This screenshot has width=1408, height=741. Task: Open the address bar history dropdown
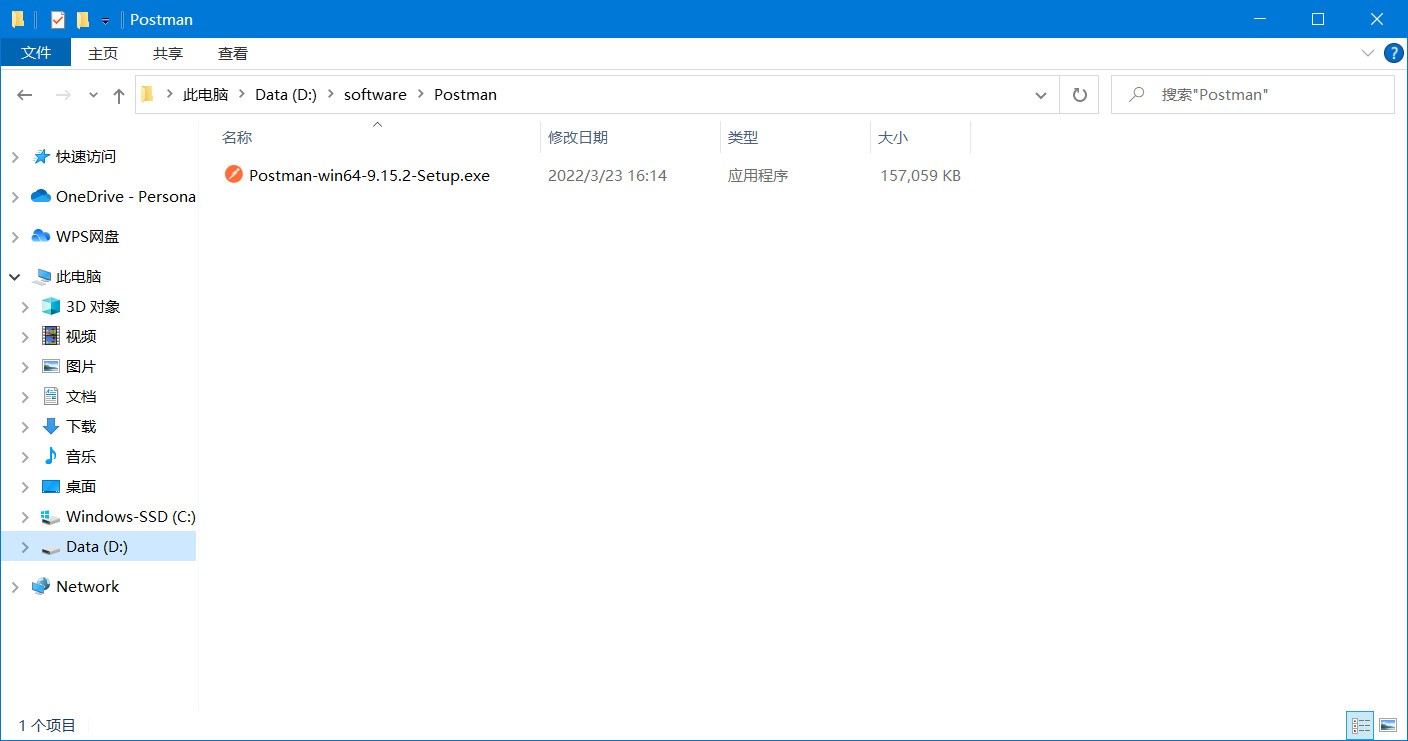(x=1041, y=95)
